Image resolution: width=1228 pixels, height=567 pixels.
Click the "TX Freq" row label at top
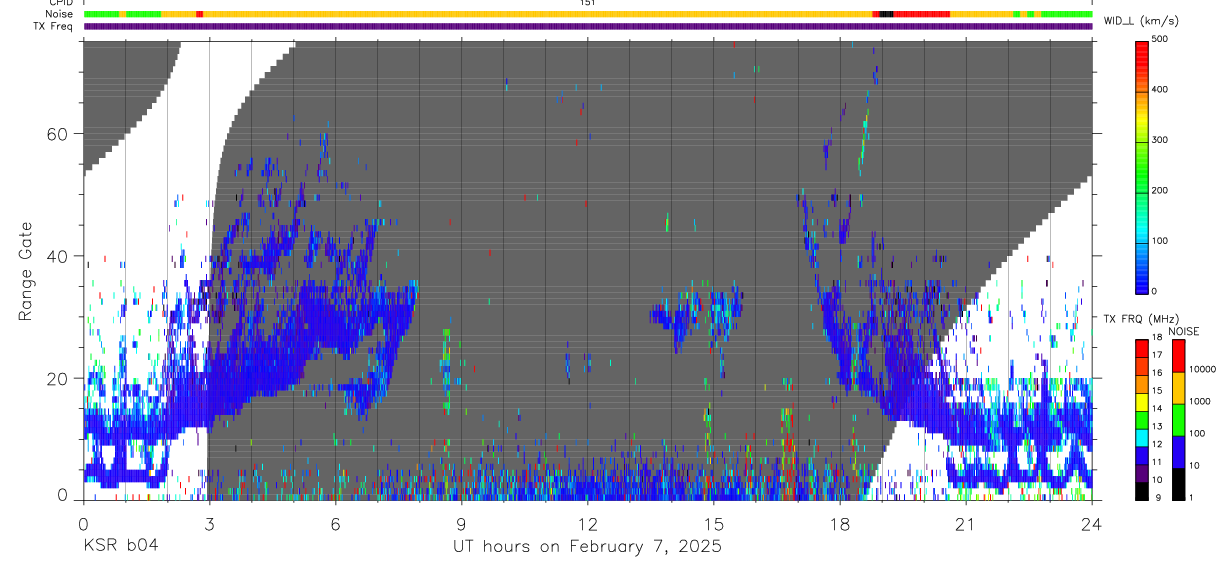pos(54,26)
